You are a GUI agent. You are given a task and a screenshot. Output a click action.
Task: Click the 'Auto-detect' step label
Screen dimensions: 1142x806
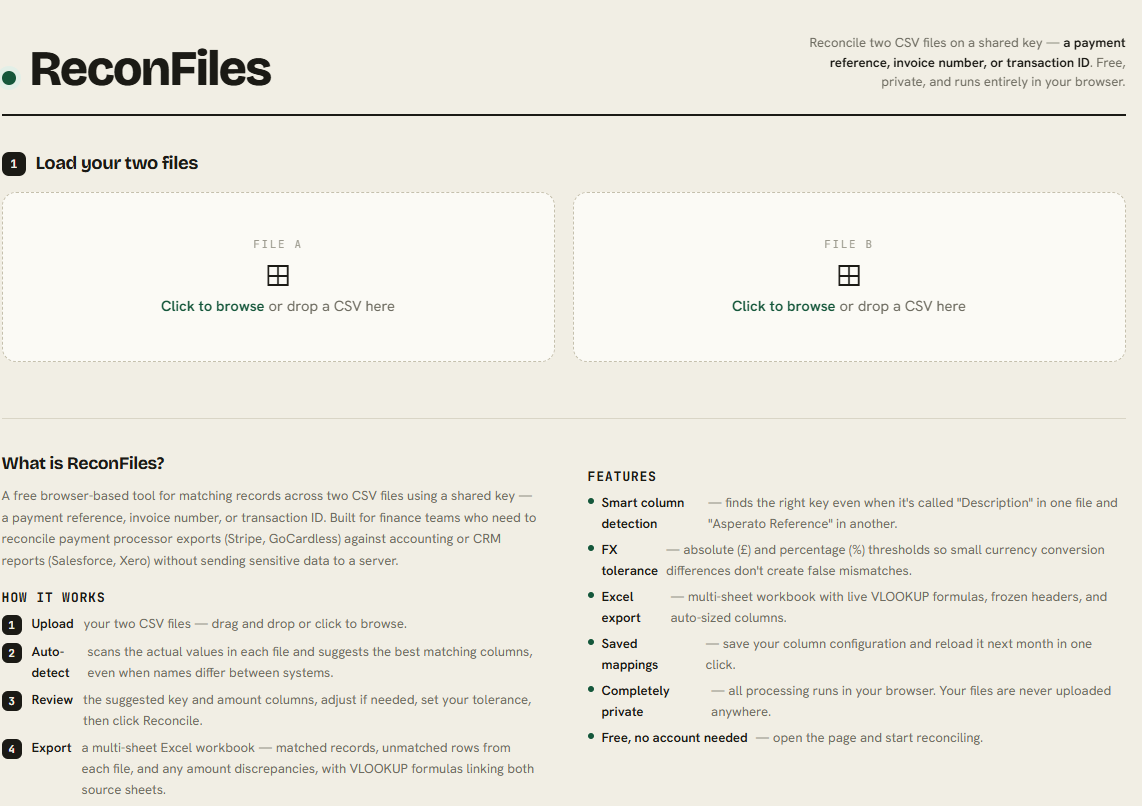[x=50, y=663]
